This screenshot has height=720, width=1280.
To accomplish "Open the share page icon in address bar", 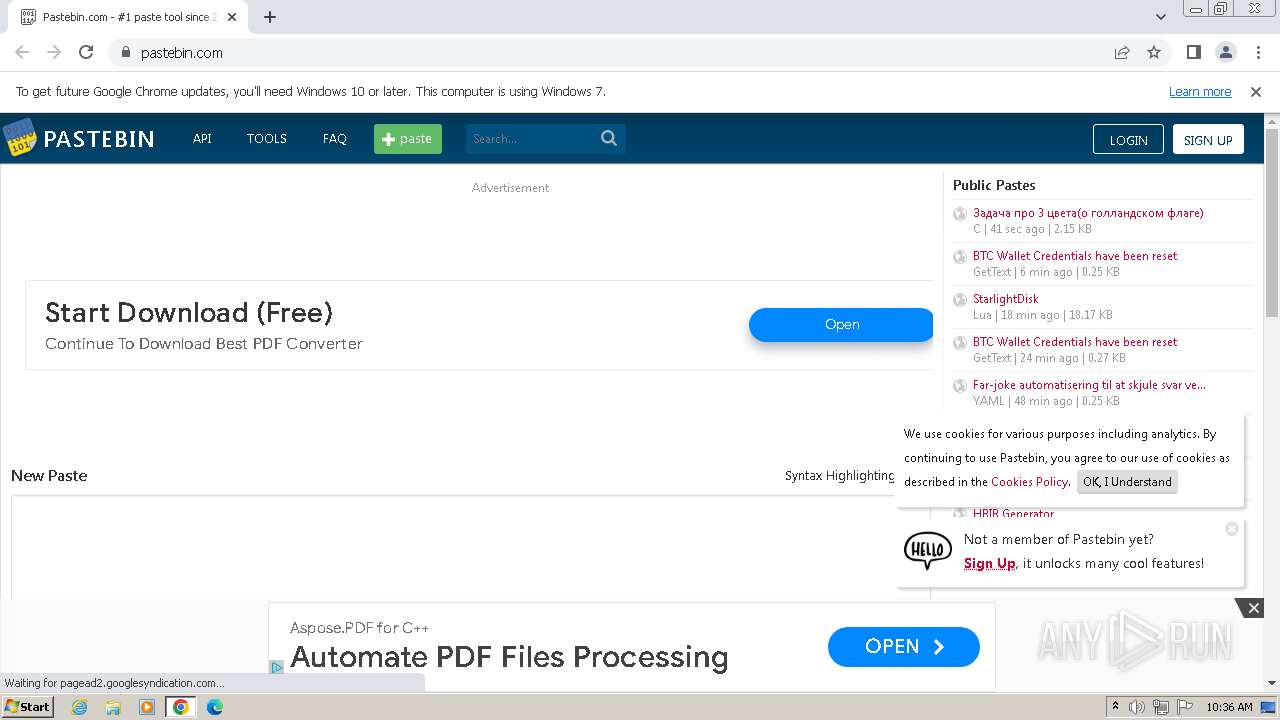I will tap(1122, 52).
